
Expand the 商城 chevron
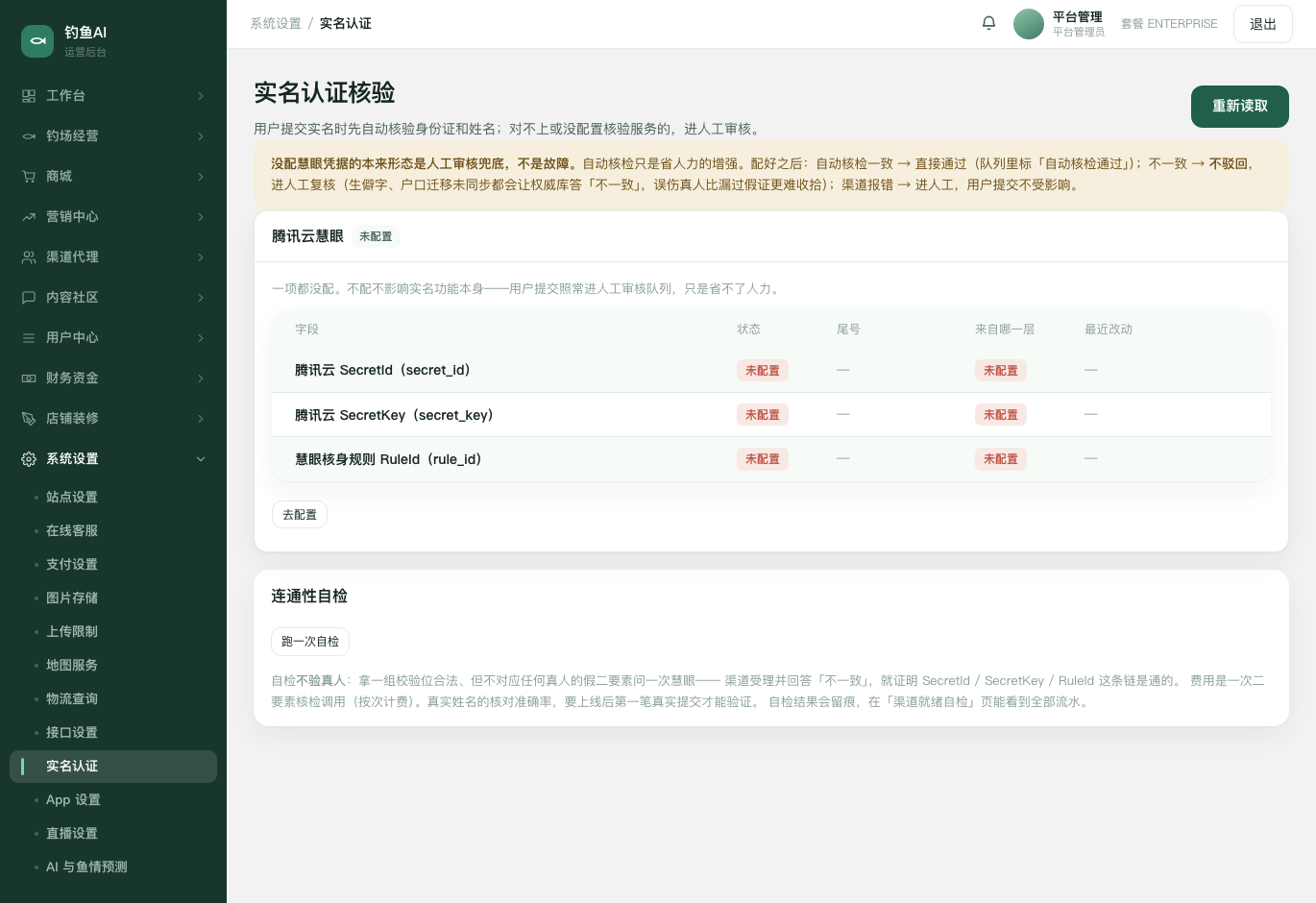click(201, 177)
